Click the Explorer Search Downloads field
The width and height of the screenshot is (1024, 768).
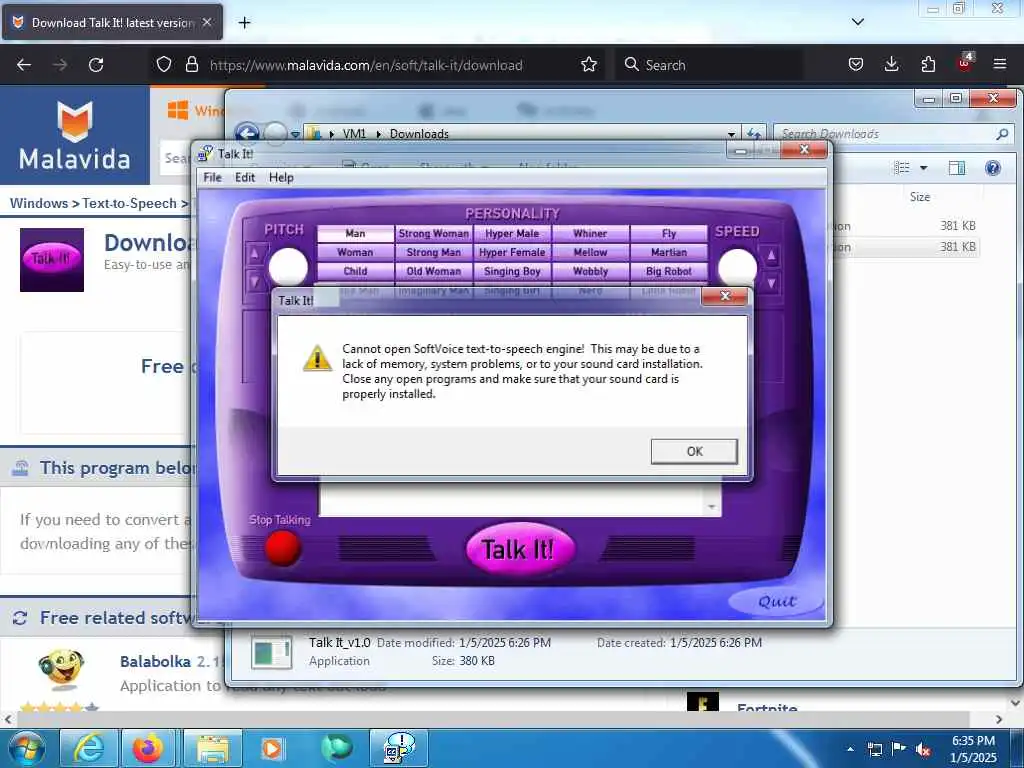point(893,134)
